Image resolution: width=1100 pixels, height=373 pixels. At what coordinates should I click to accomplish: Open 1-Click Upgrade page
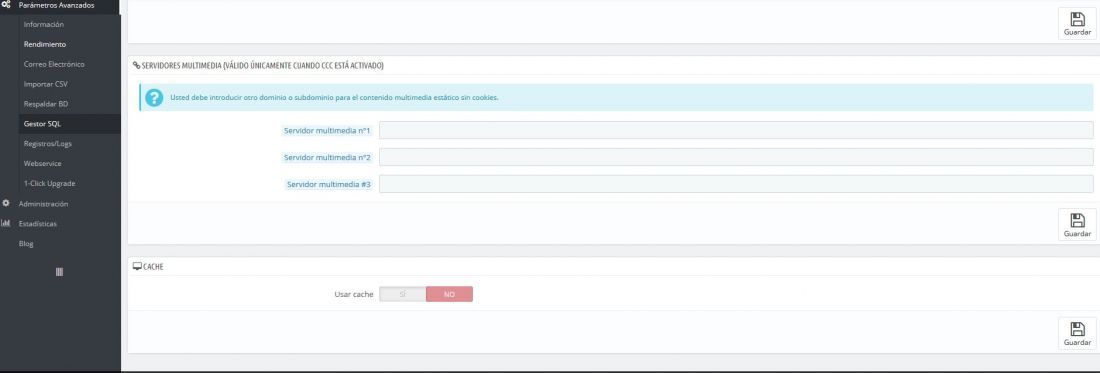coord(49,184)
